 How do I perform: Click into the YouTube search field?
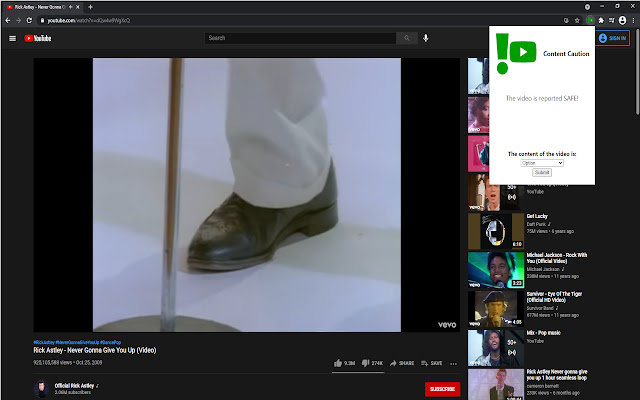click(300, 38)
